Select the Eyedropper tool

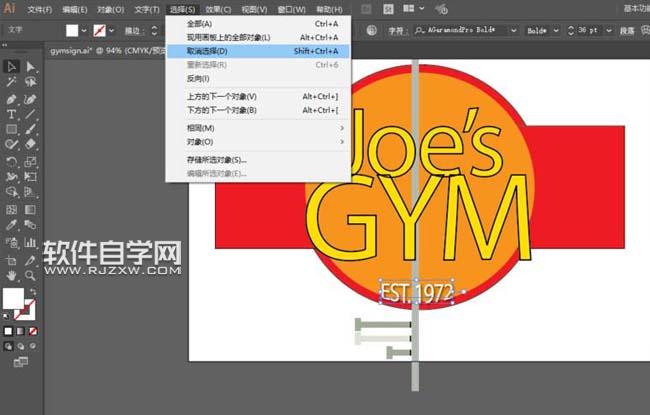[x=11, y=225]
